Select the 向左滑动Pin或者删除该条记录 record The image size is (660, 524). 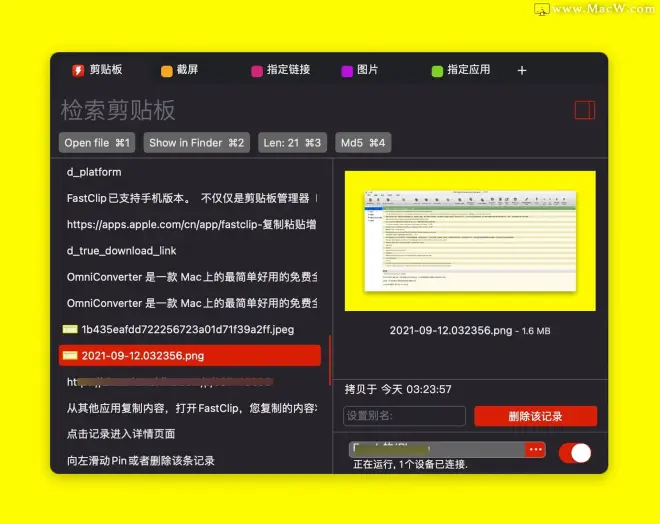(x=190, y=460)
